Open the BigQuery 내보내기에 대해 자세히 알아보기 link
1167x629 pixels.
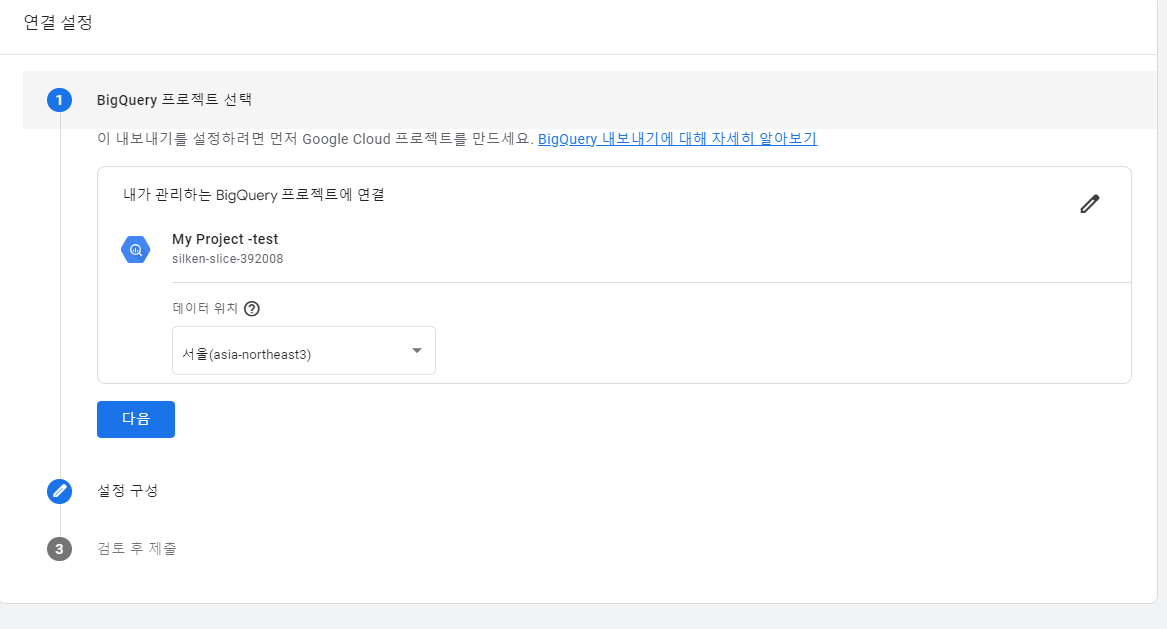[x=677, y=138]
